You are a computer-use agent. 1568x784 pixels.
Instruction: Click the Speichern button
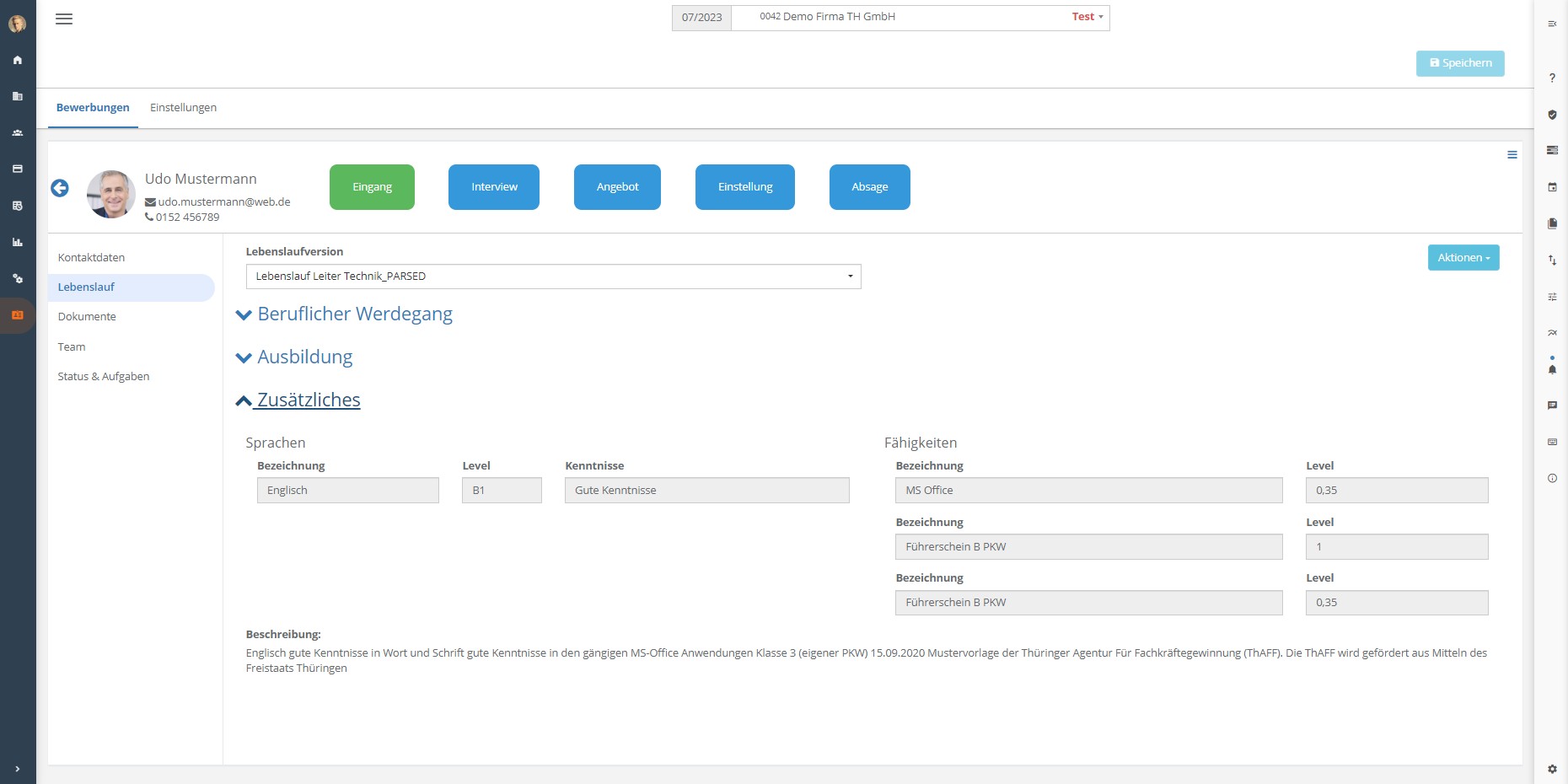[1460, 63]
